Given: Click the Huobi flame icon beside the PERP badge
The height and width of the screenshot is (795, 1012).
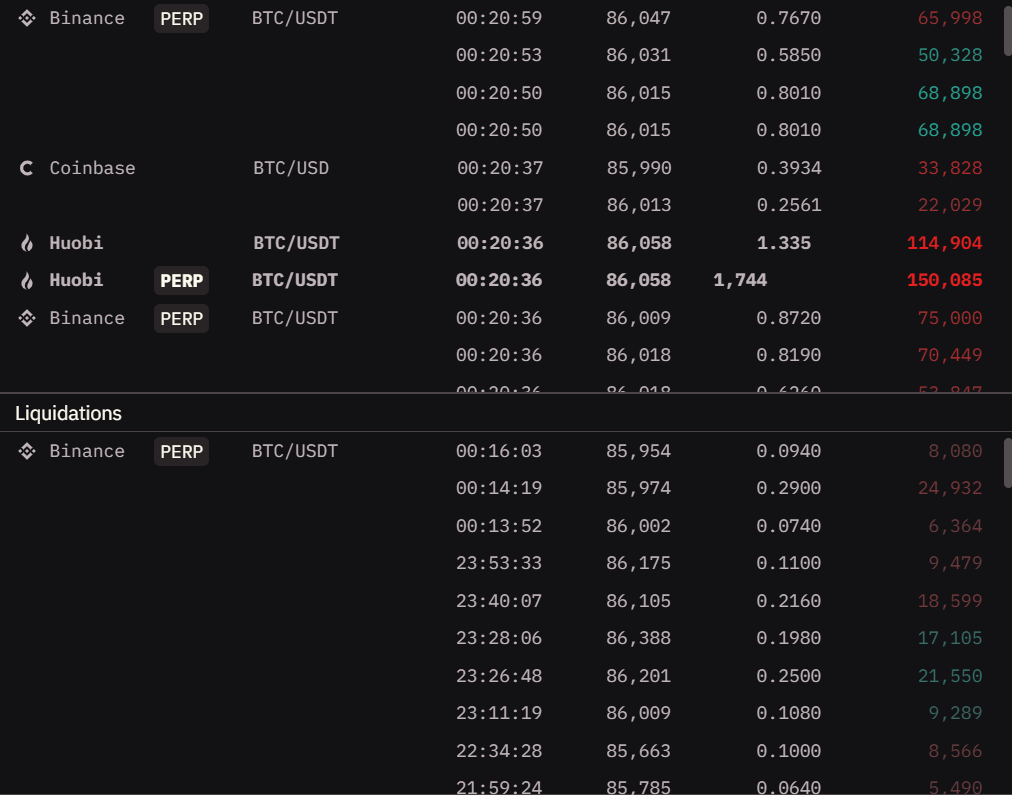Looking at the screenshot, I should tap(25, 280).
